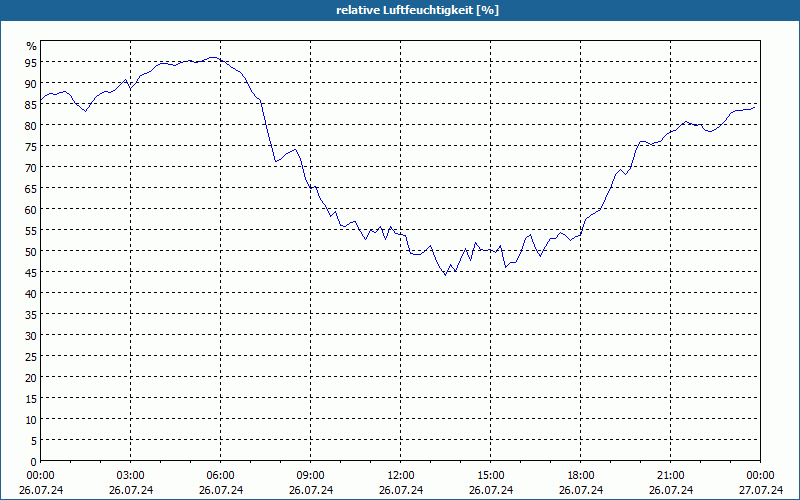Image resolution: width=800 pixels, height=500 pixels.
Task: Click the y-axis value 75
Action: [31, 146]
